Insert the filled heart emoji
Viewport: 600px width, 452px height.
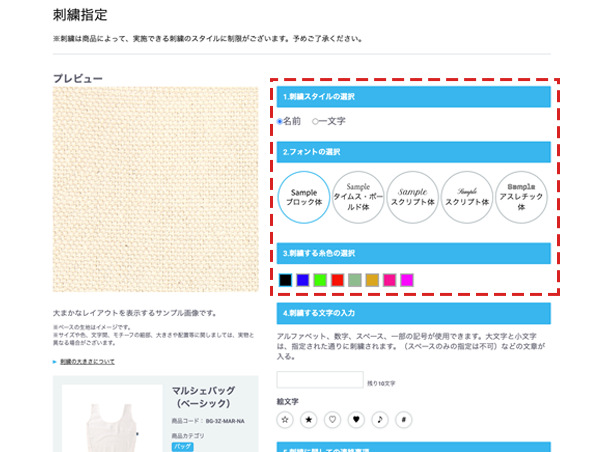357,419
